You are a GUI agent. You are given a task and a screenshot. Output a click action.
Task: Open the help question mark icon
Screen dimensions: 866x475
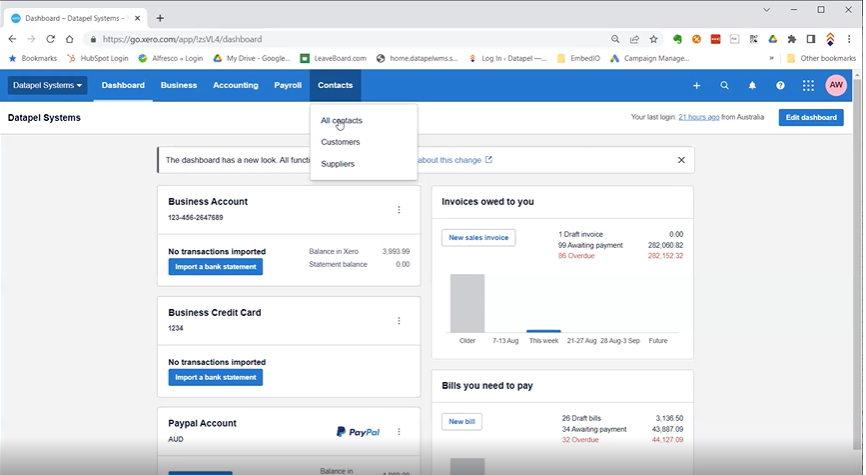pyautogui.click(x=780, y=86)
